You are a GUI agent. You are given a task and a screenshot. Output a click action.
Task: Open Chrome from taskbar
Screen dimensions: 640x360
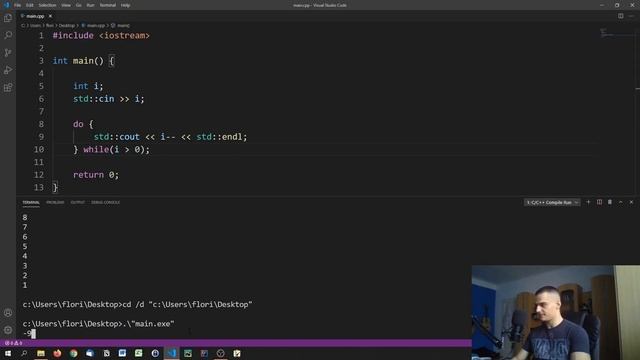(73, 353)
